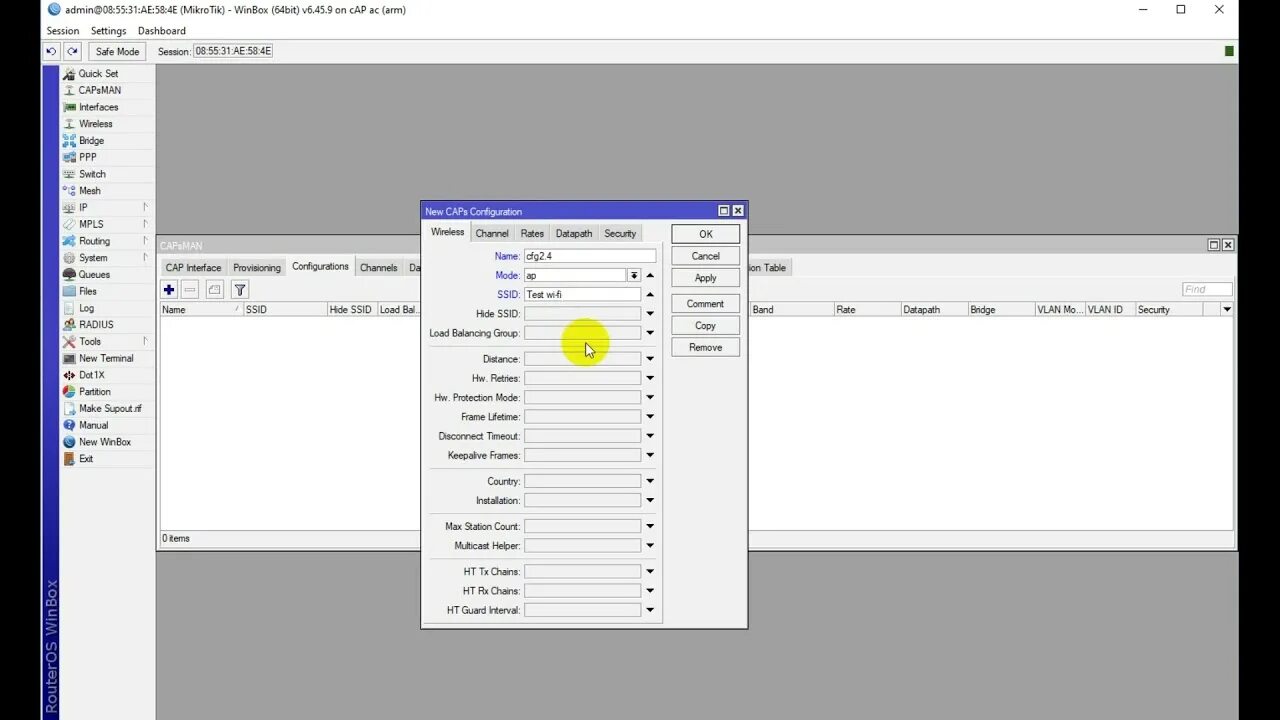Open Dot1X from sidebar

point(91,375)
